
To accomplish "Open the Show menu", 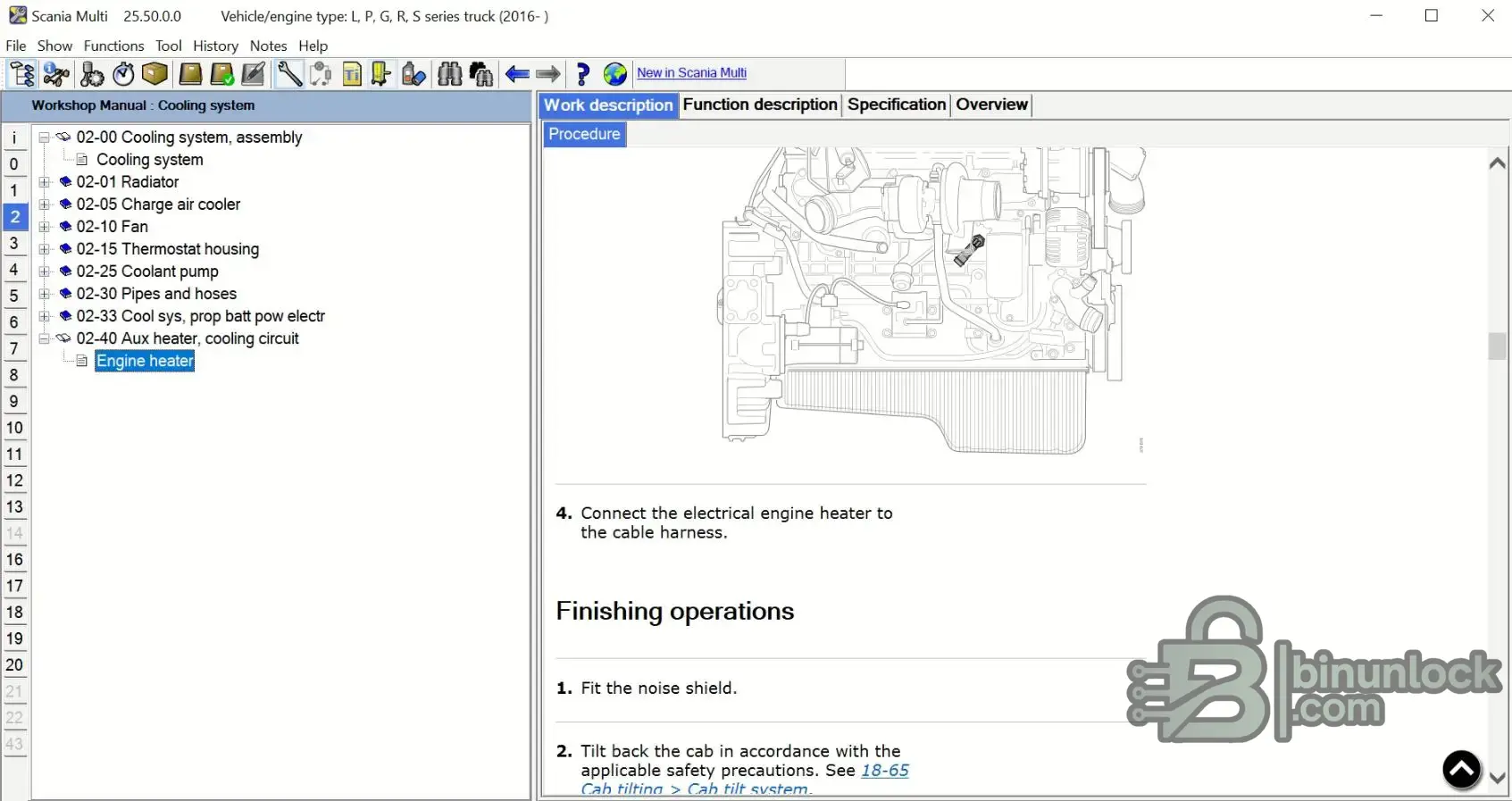I will pyautogui.click(x=54, y=46).
